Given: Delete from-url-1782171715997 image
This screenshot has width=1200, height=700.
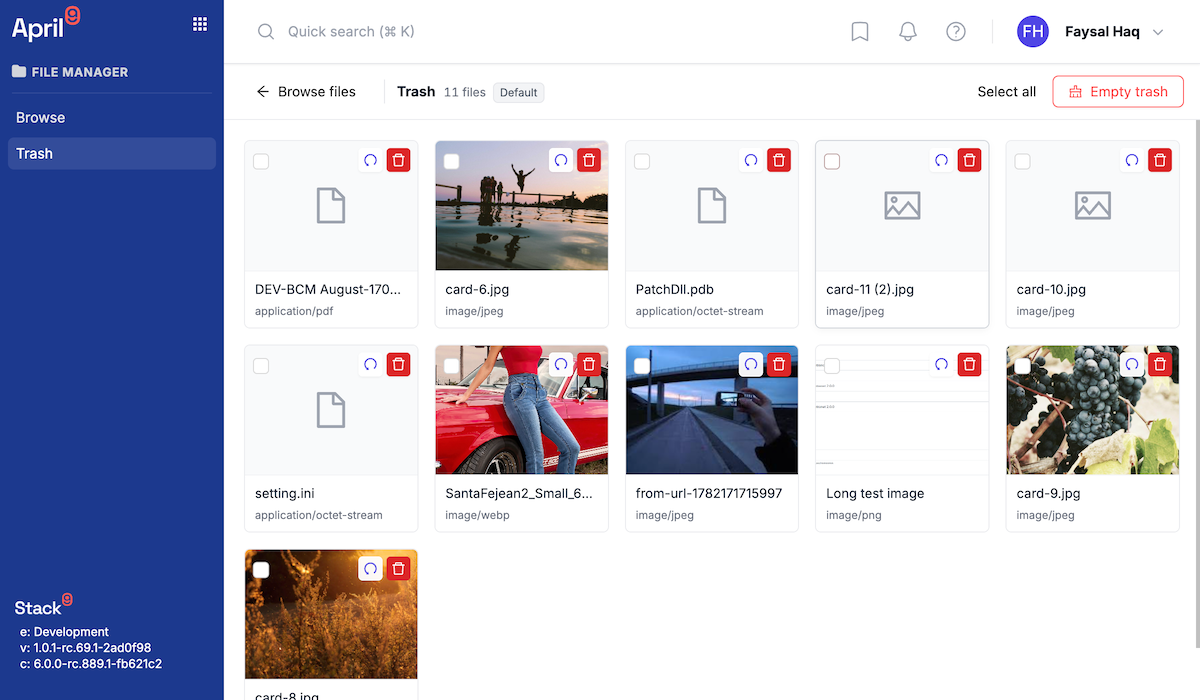Looking at the screenshot, I should pyautogui.click(x=779, y=364).
